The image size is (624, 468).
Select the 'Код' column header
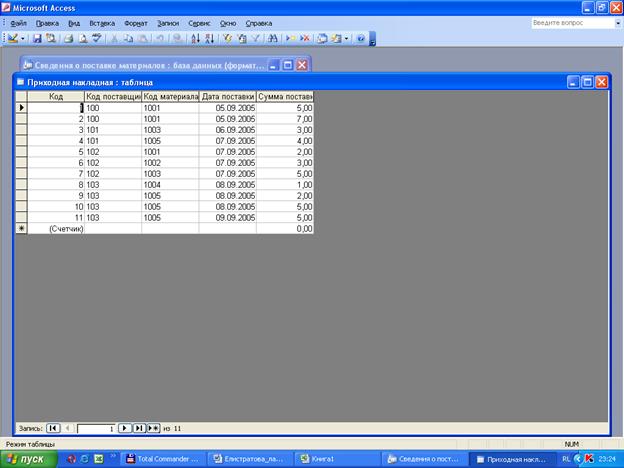tap(56, 96)
